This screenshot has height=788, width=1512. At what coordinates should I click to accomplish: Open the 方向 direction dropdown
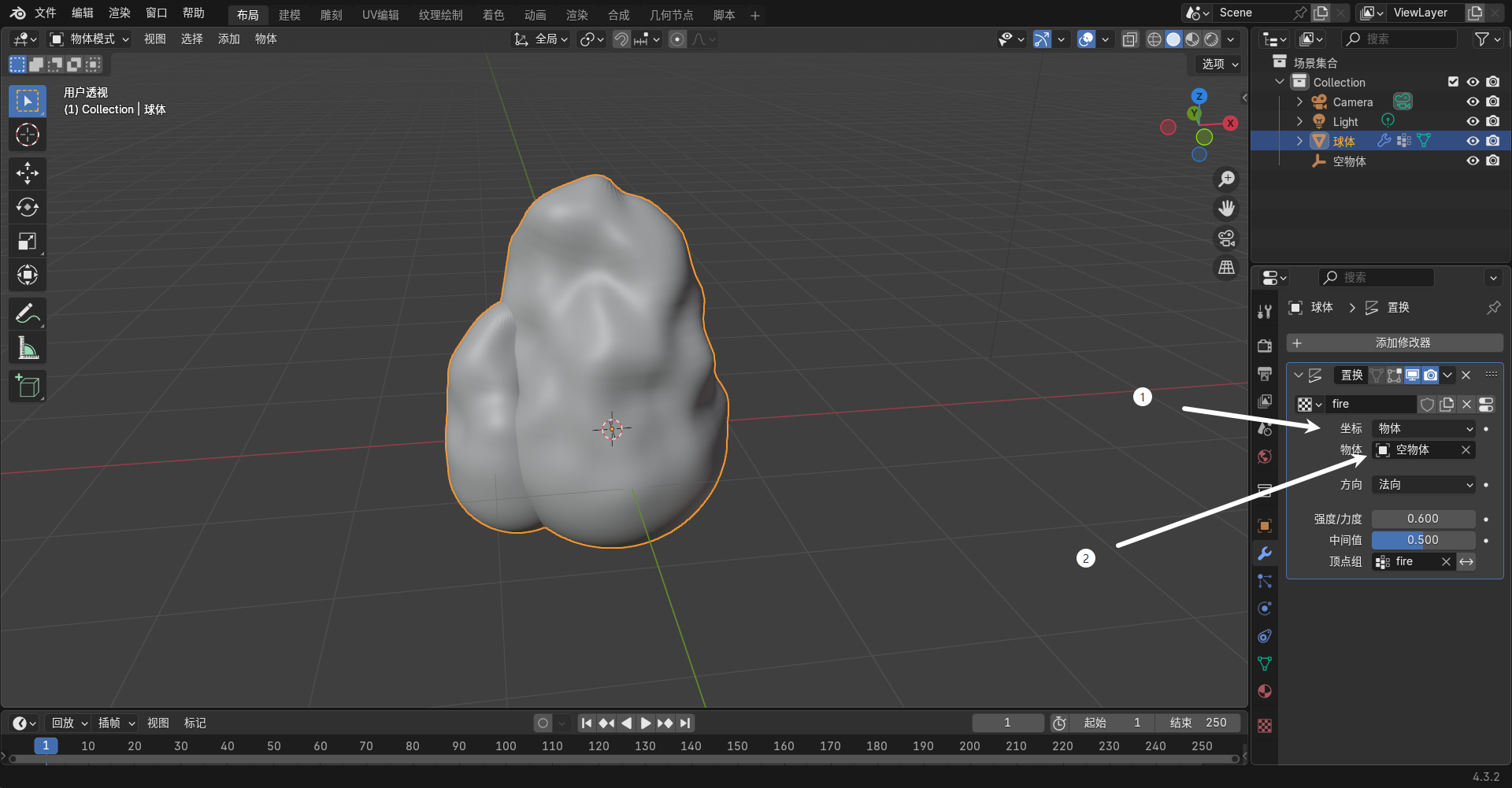pos(1424,485)
